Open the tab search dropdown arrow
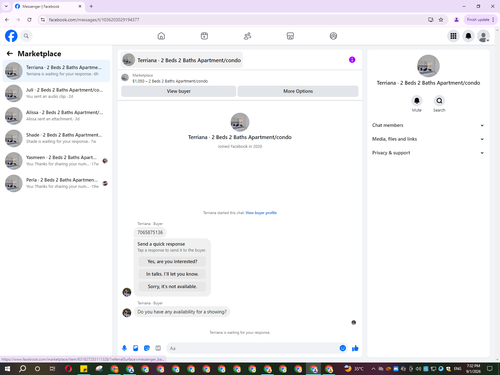 pos(6,6)
